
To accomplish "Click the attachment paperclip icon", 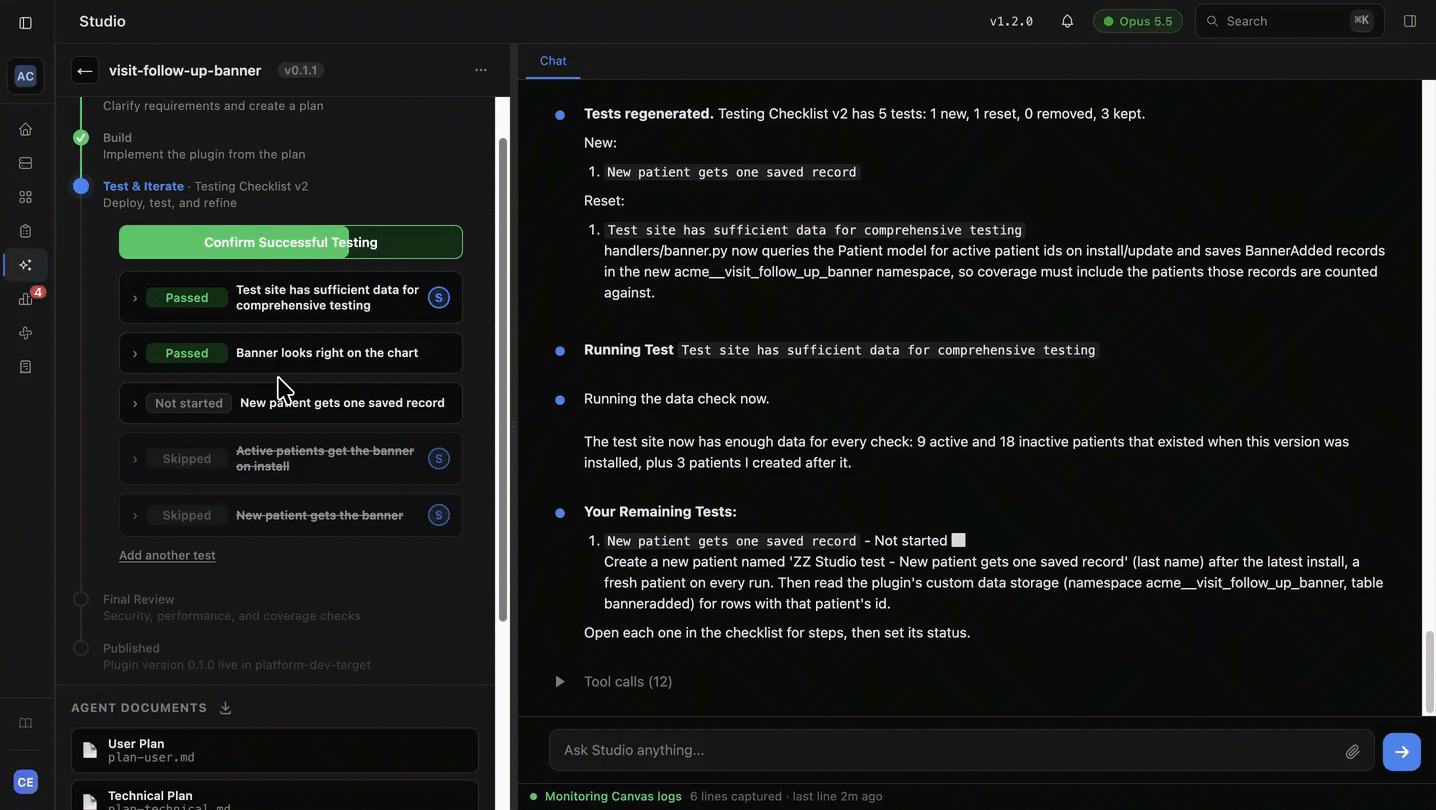I will (1352, 751).
